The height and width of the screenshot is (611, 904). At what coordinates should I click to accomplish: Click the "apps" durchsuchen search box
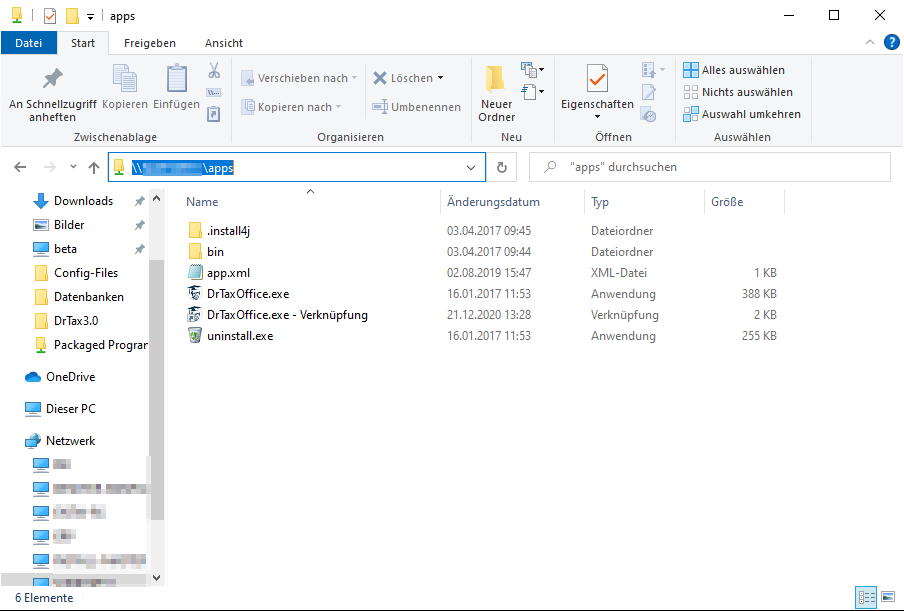click(710, 167)
